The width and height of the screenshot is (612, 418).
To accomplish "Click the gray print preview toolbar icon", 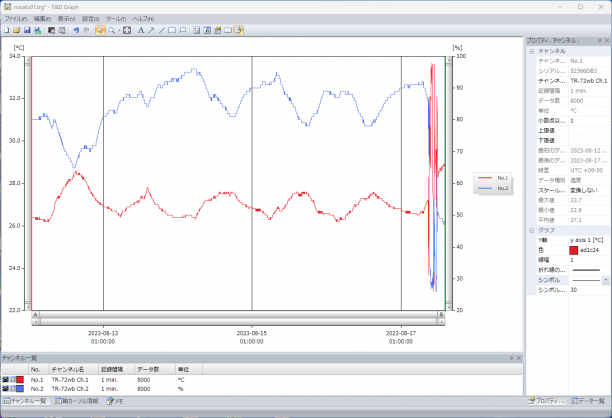I will (x=62, y=30).
